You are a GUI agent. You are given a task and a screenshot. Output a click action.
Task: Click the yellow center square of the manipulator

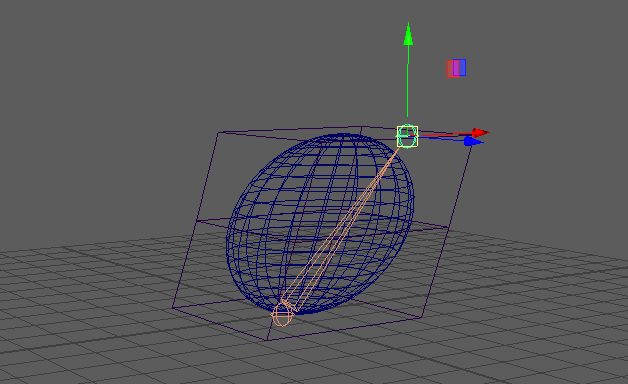[x=407, y=137]
